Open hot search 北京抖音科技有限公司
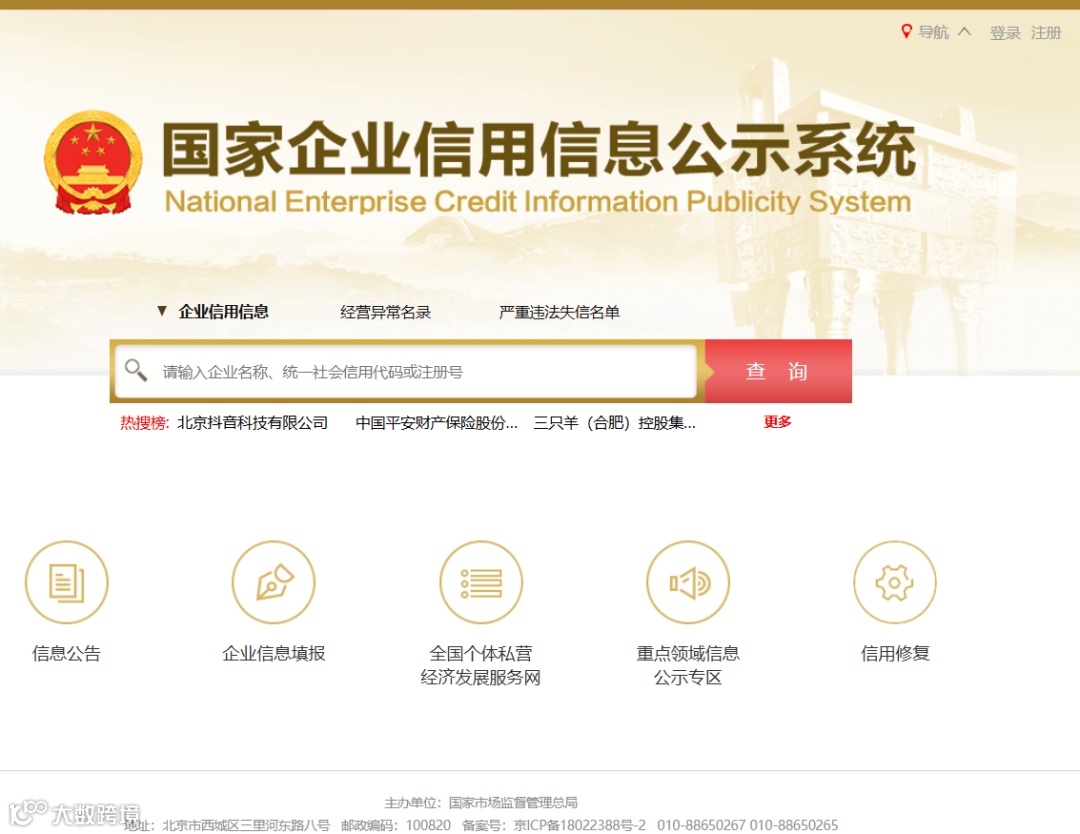Image resolution: width=1080 pixels, height=834 pixels. [x=252, y=423]
